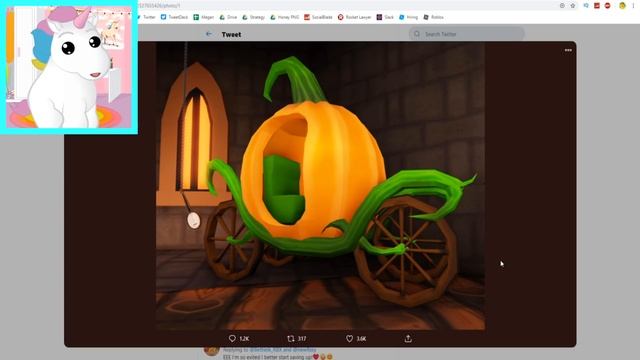Retweet using the icon showing 317

(291, 338)
